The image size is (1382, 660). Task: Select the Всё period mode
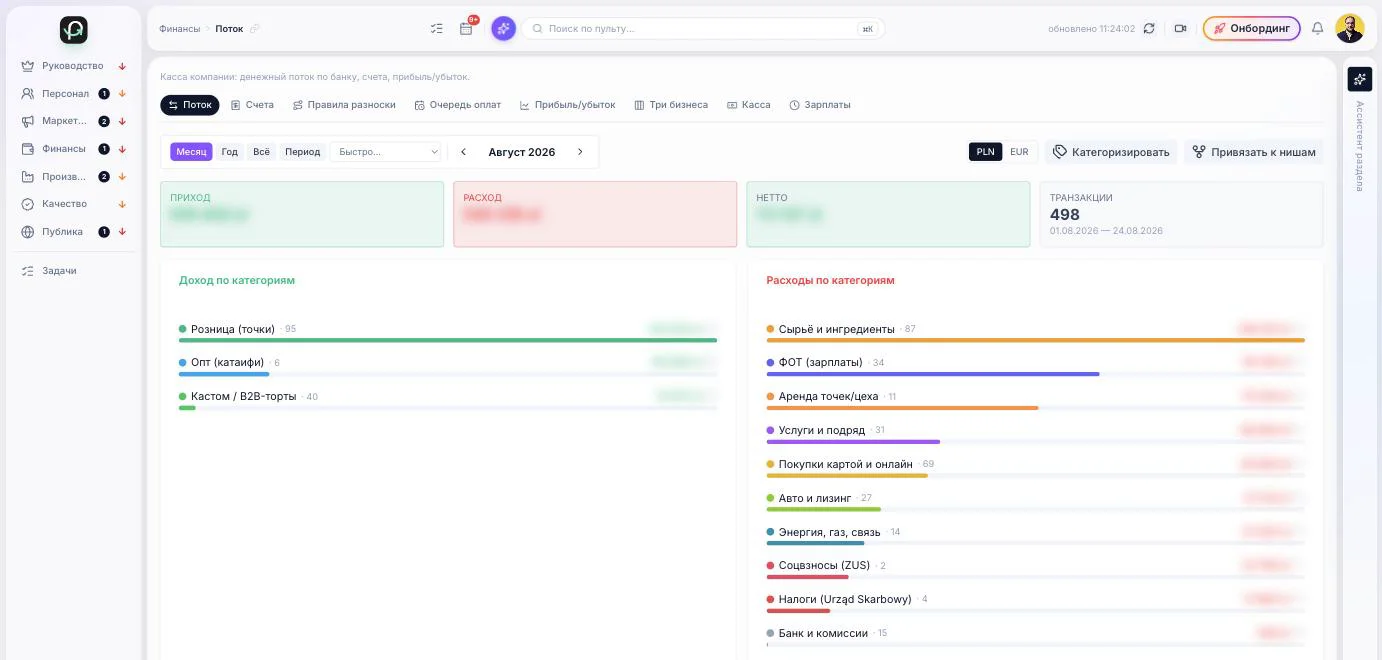(x=261, y=152)
